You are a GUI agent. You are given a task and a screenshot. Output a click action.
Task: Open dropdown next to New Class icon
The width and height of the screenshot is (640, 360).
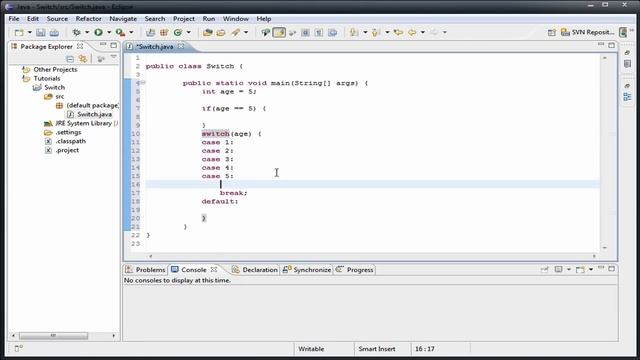click(x=188, y=32)
